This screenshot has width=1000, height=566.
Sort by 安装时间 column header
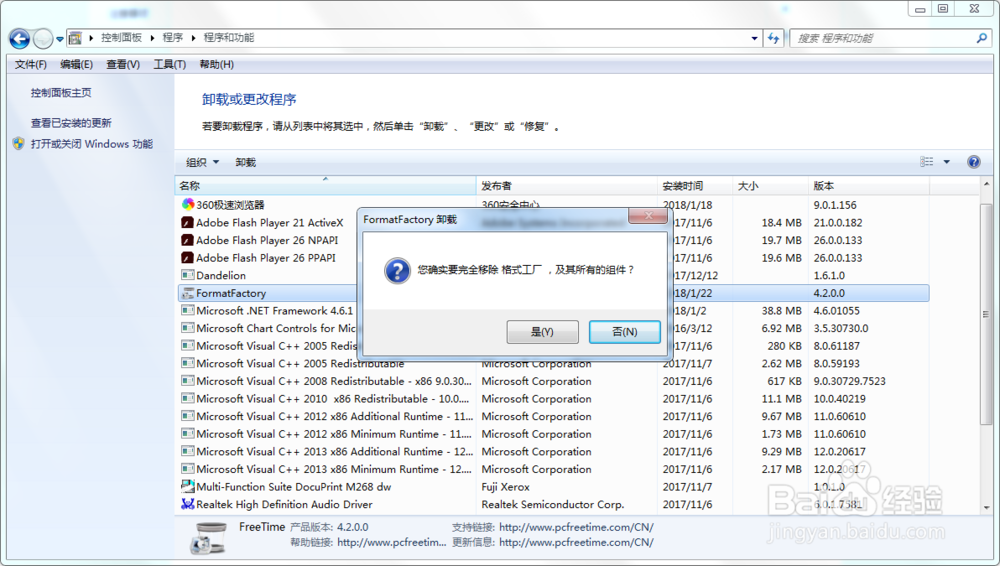[695, 186]
